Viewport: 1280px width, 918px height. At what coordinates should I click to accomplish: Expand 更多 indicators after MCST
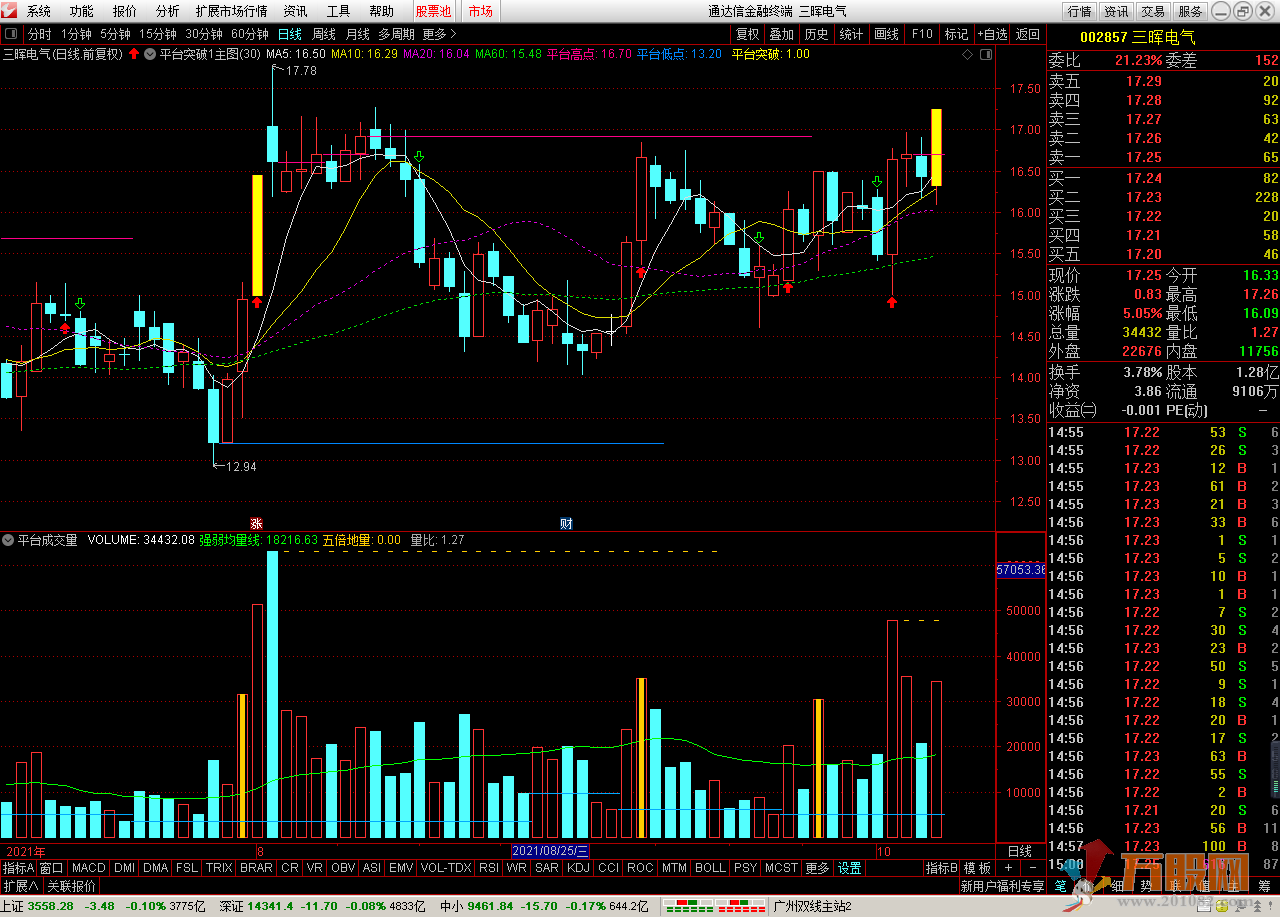click(x=817, y=868)
